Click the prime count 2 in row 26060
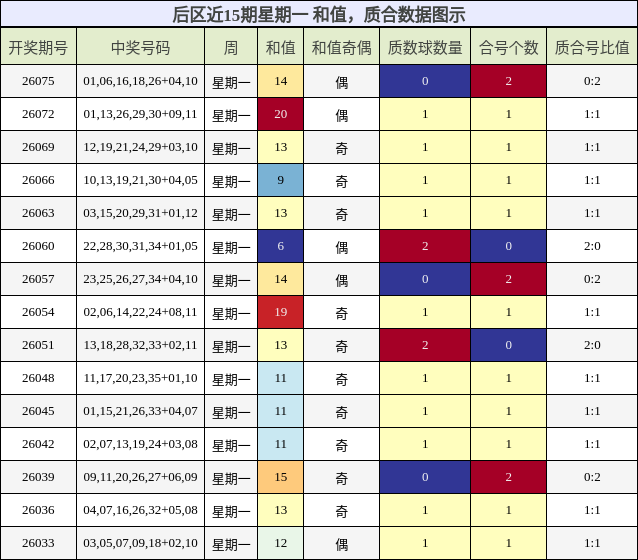The image size is (638, 560). point(425,246)
